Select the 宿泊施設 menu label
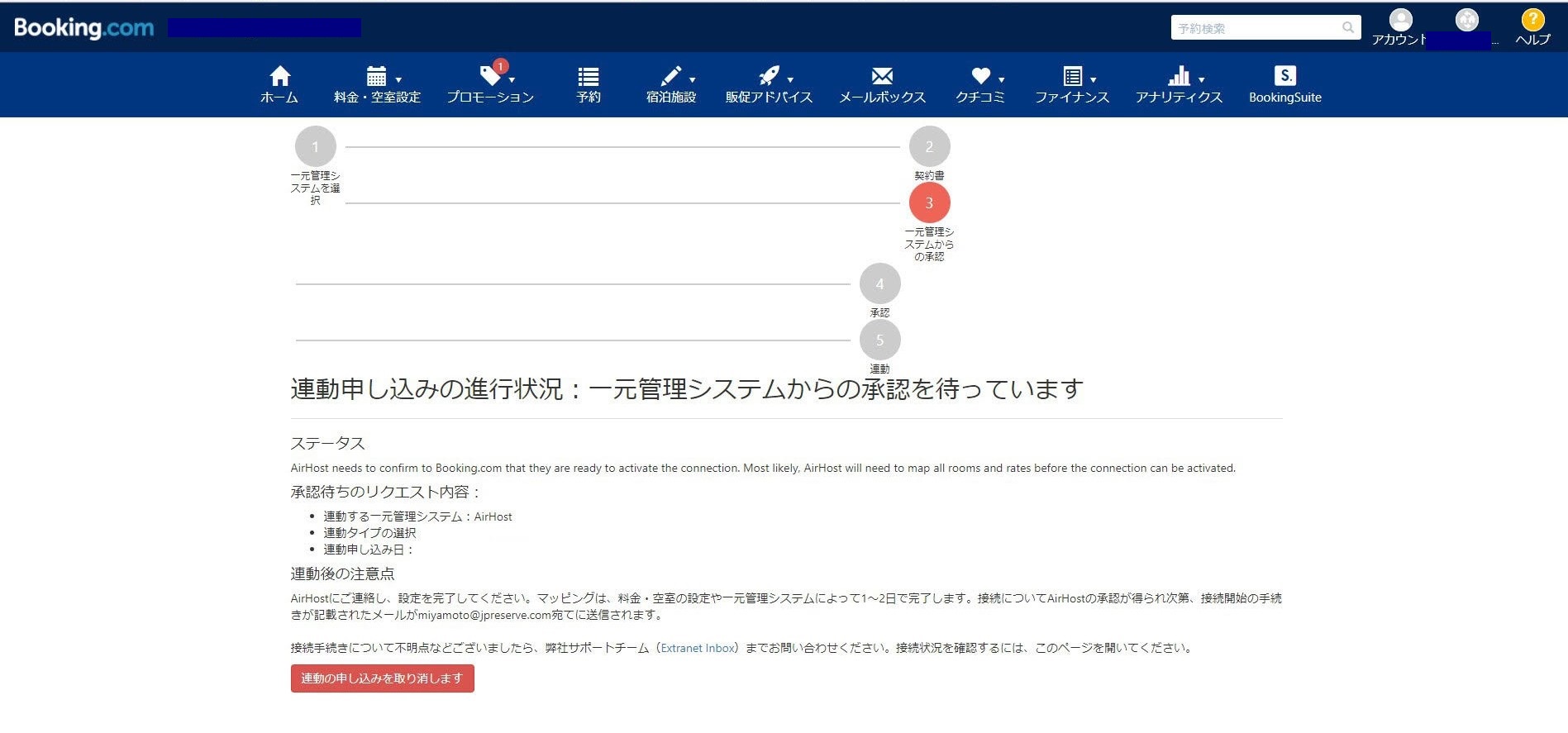 click(x=671, y=98)
